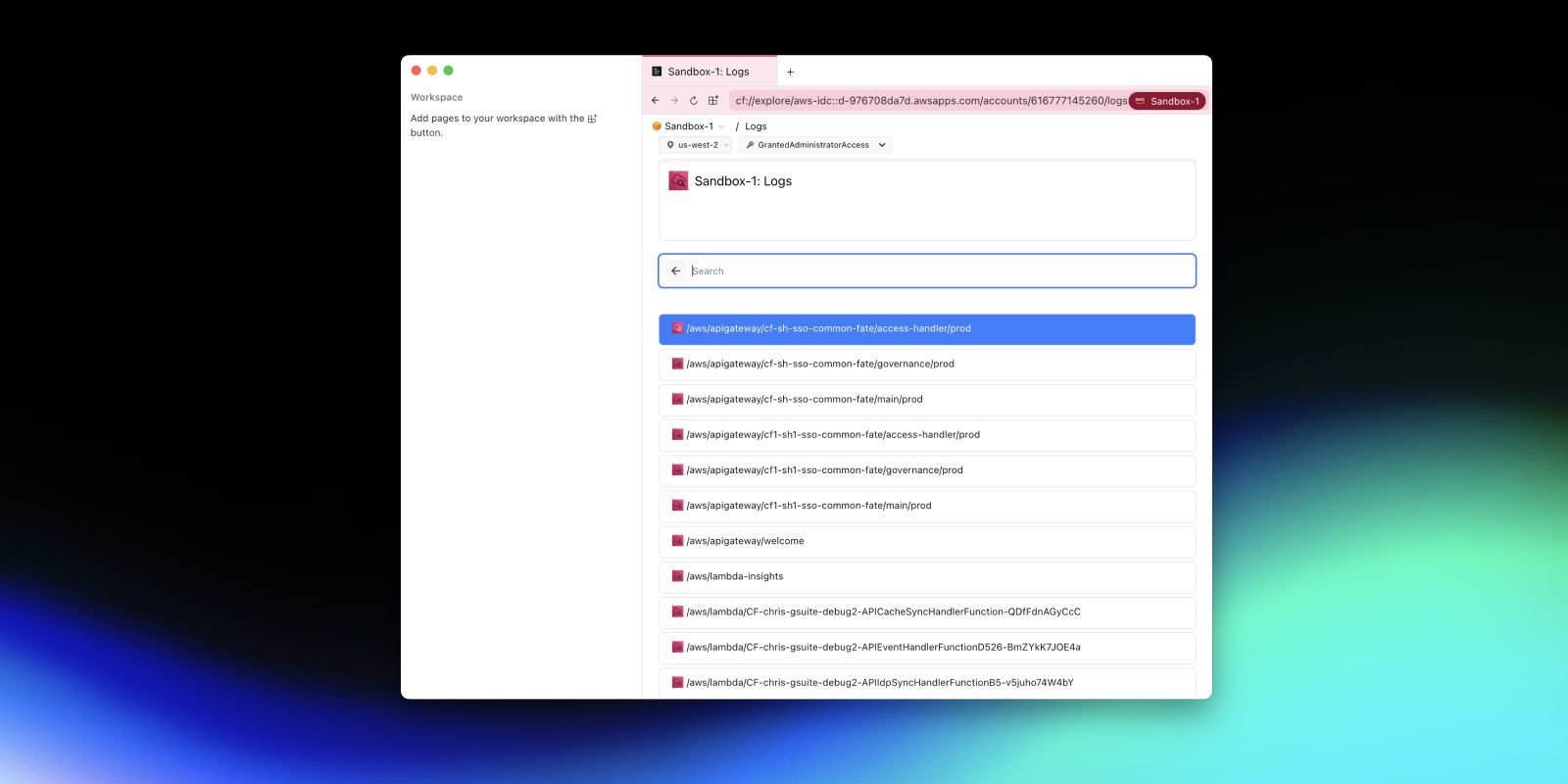This screenshot has height=784, width=1568.
Task: Open APIEventHandlerFunctionD526 log group
Action: pos(927,647)
